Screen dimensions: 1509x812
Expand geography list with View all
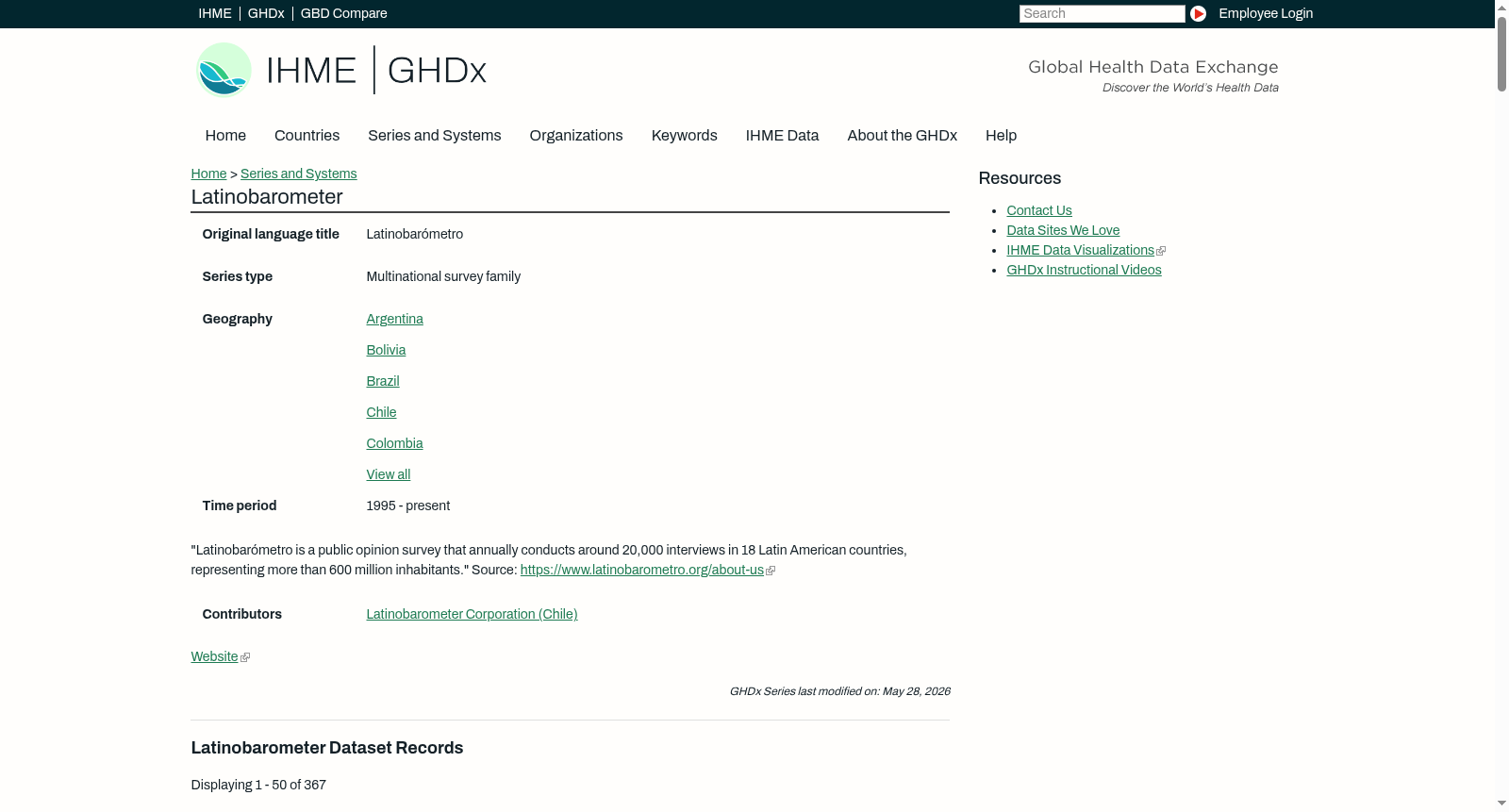pos(389,474)
